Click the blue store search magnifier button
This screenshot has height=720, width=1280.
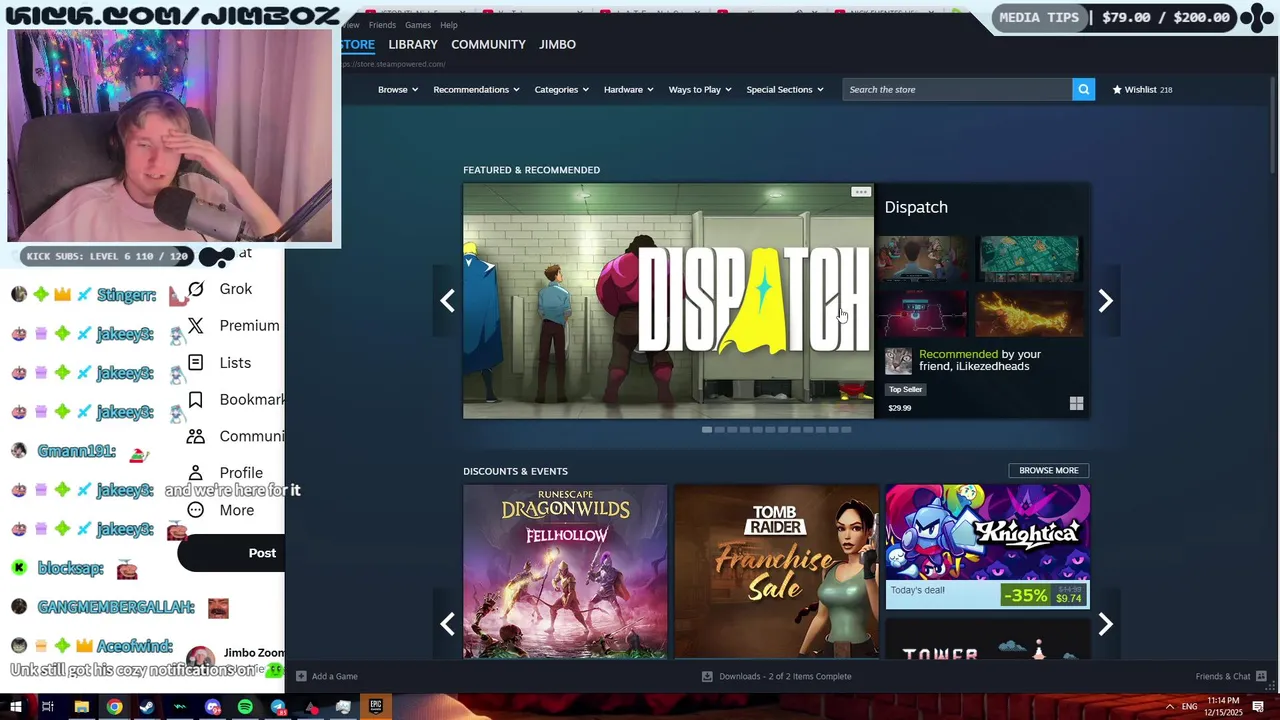1083,90
